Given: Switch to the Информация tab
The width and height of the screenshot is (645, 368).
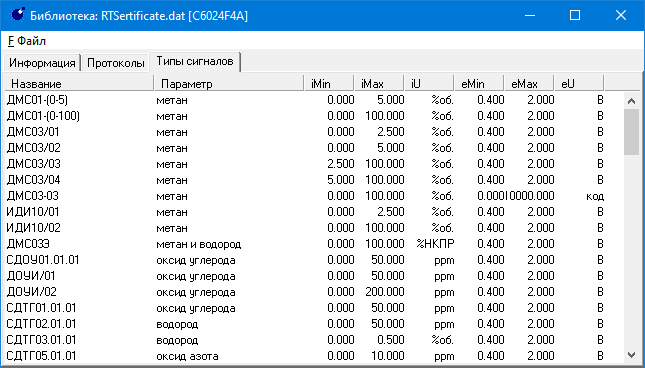Looking at the screenshot, I should point(42,63).
